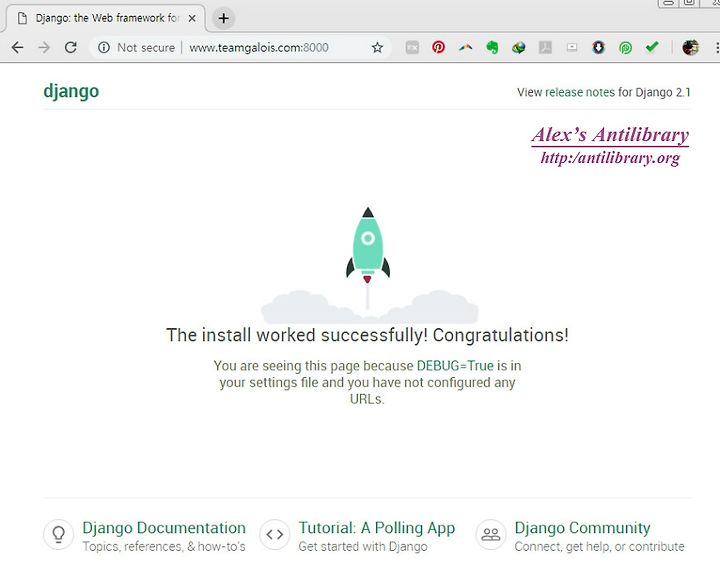Open a new tab with plus button

pyautogui.click(x=224, y=18)
